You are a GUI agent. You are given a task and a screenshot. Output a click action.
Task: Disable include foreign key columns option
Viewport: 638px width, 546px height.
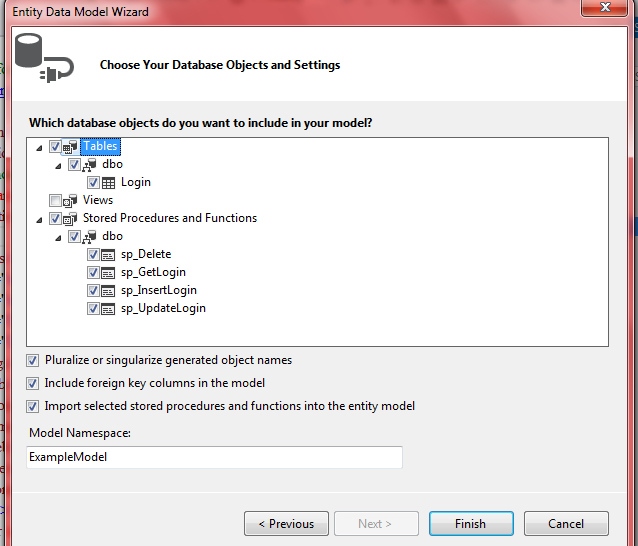click(33, 383)
